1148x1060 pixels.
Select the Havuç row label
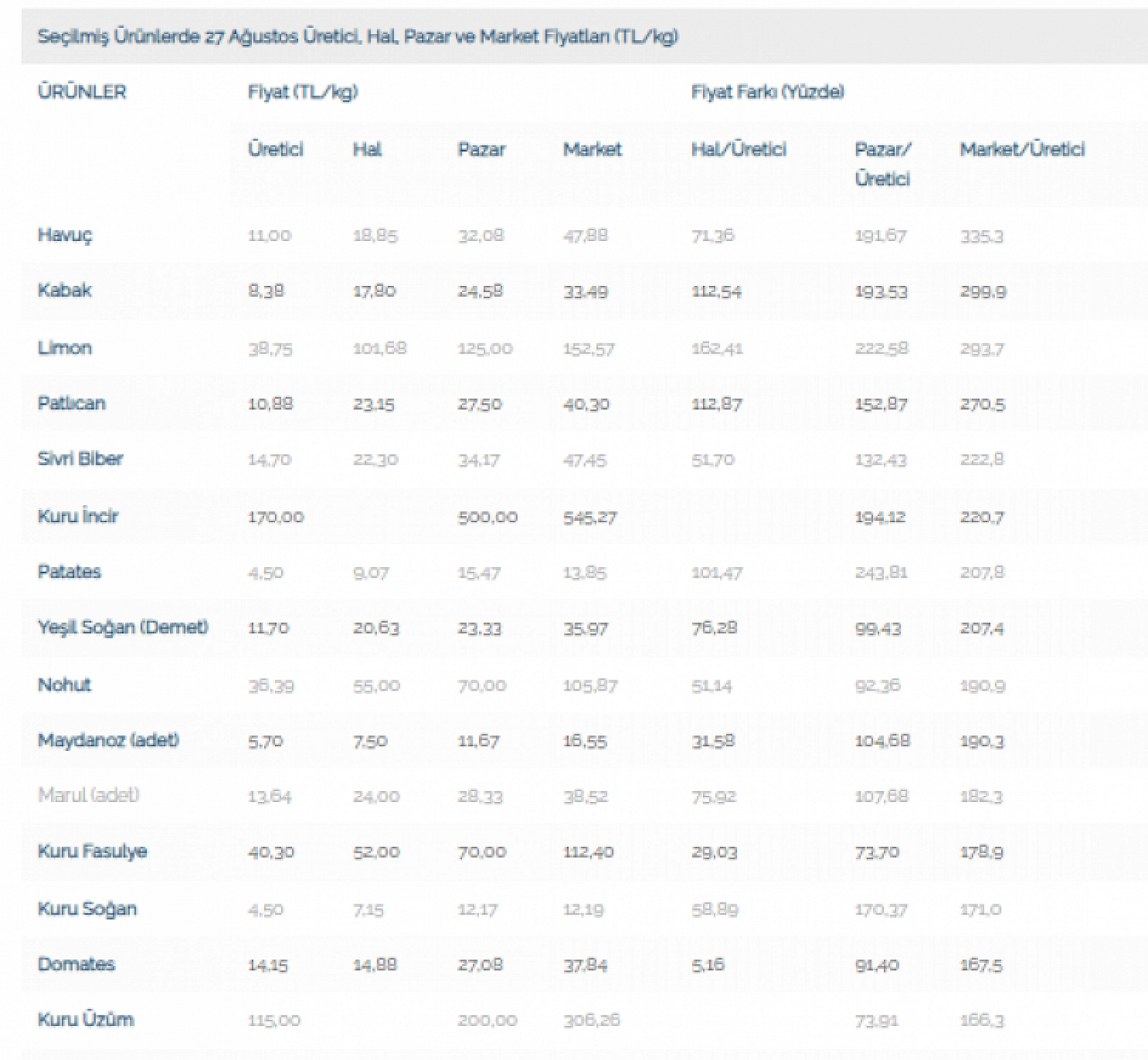pos(65,235)
